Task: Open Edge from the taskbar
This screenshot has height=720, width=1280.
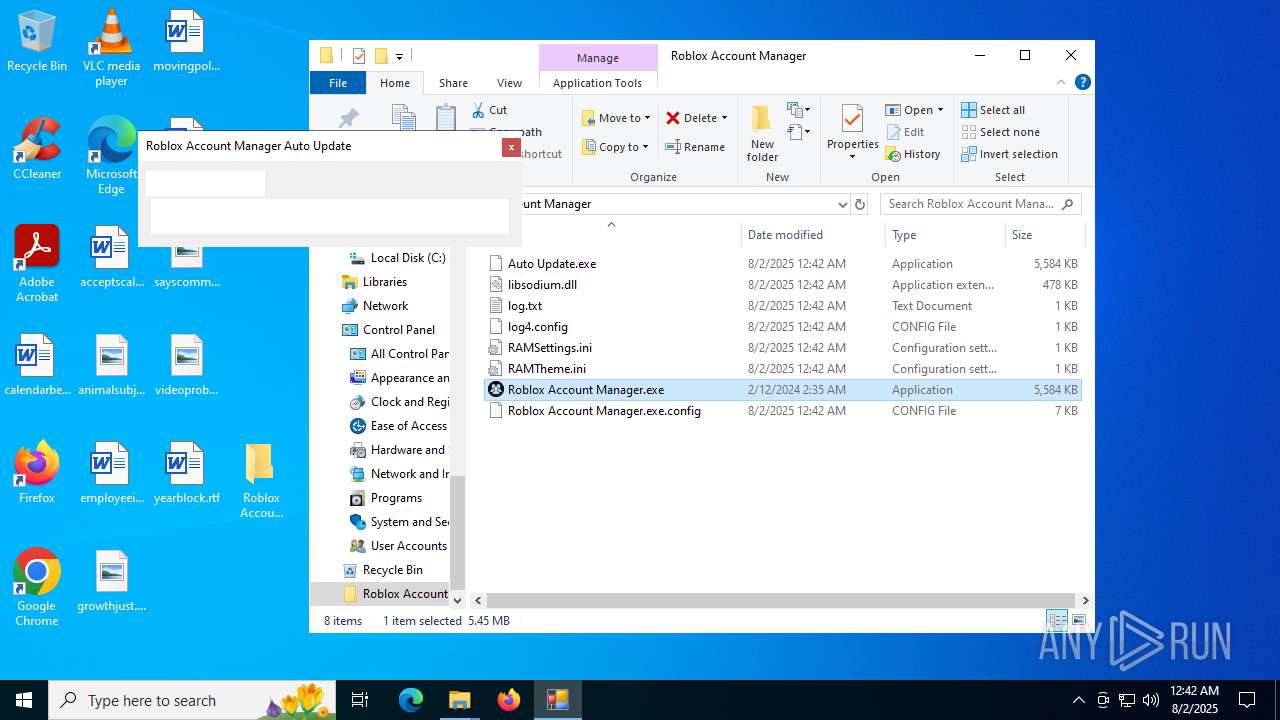Action: [411, 700]
